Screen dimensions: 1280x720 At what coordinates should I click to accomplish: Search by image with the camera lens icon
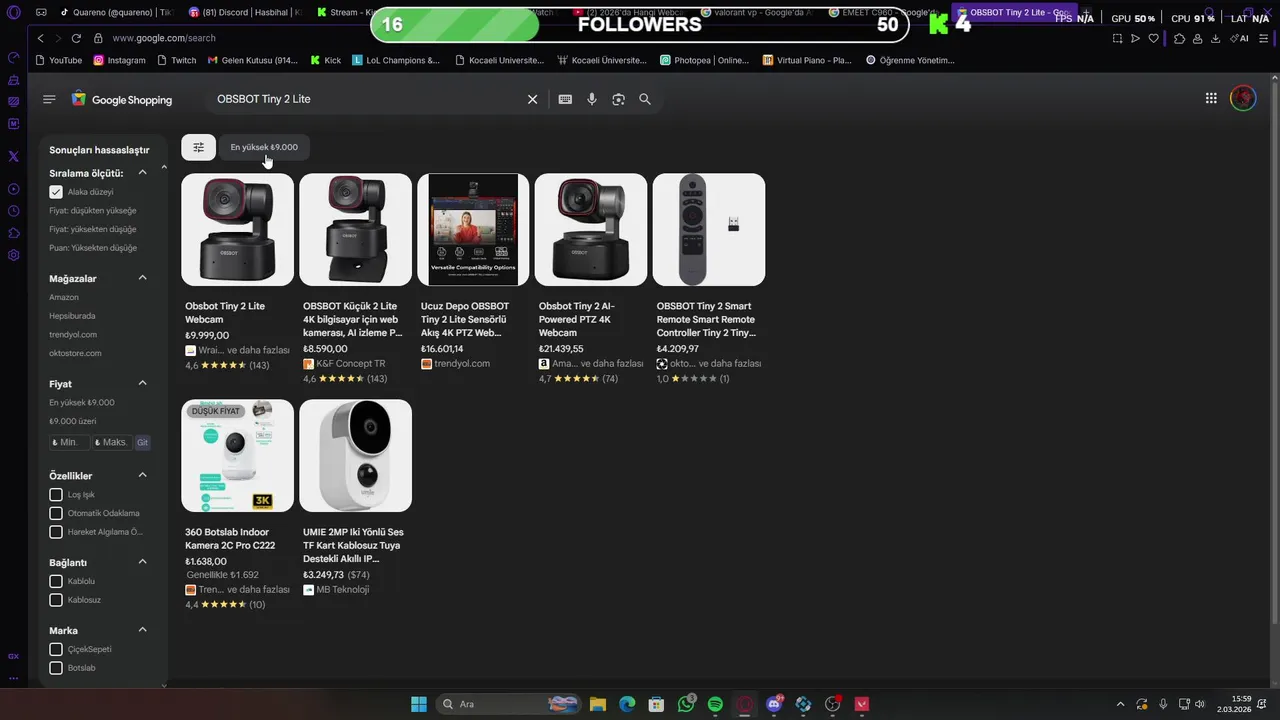tap(618, 99)
